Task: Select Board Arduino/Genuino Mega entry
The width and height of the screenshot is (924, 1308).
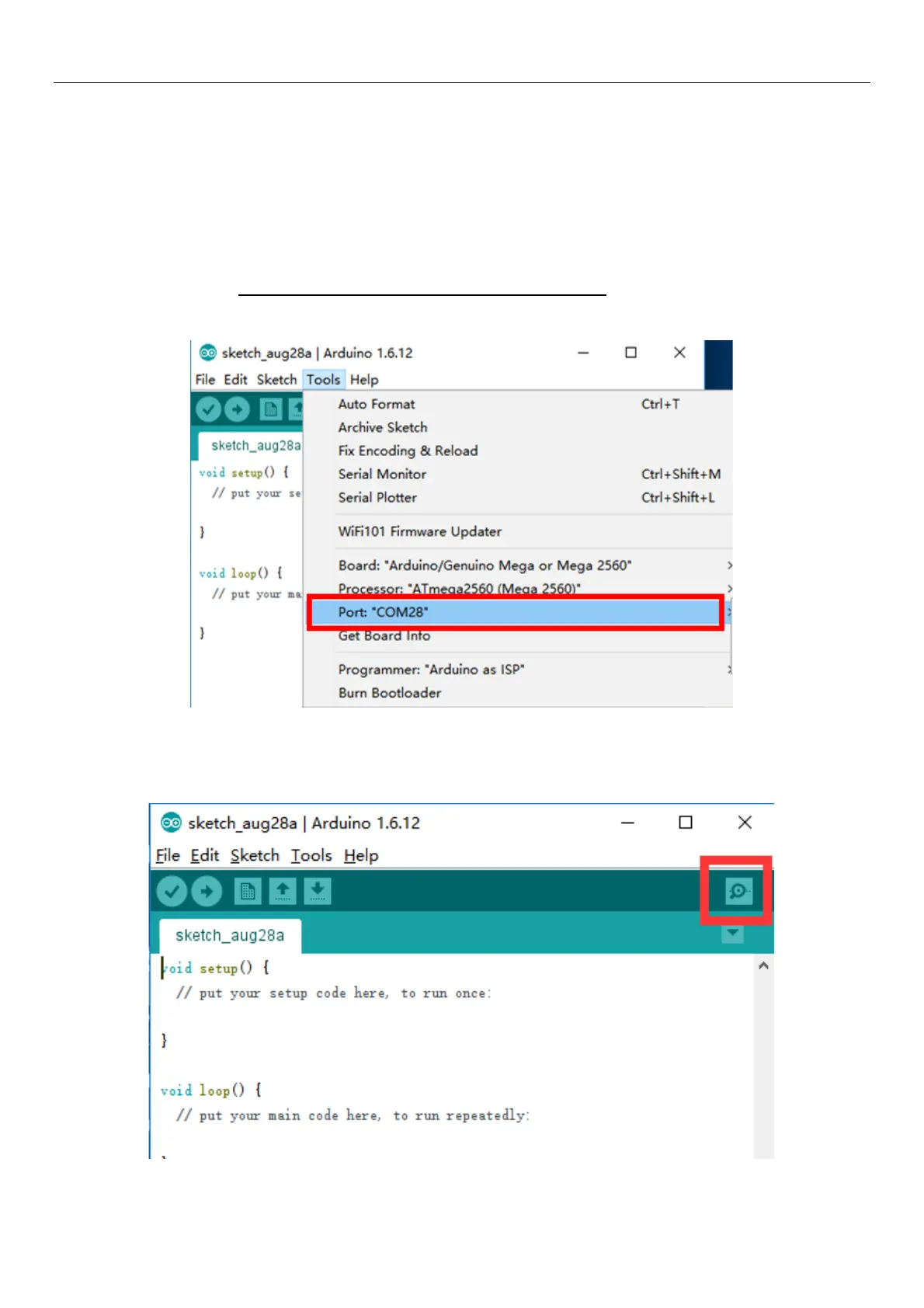Action: tap(516, 565)
